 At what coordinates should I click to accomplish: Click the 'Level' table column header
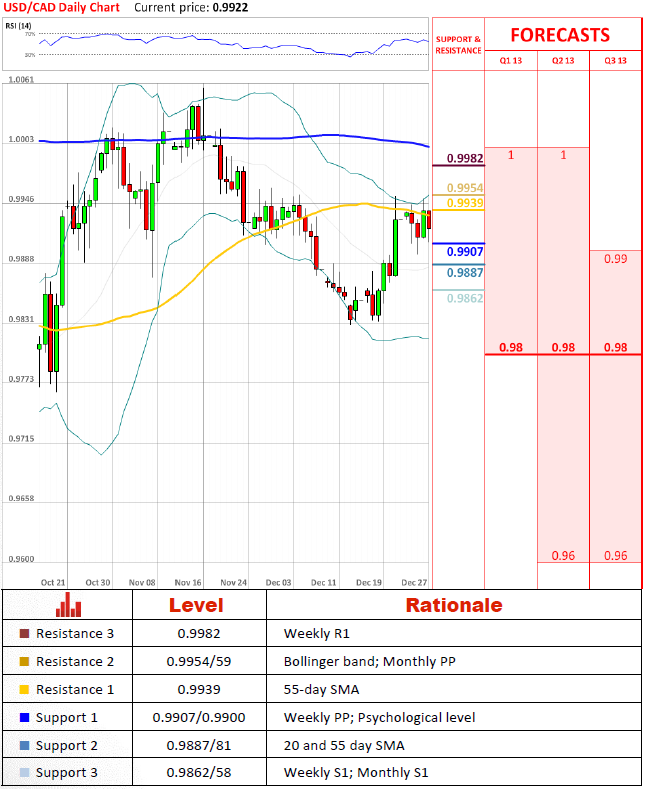click(196, 605)
